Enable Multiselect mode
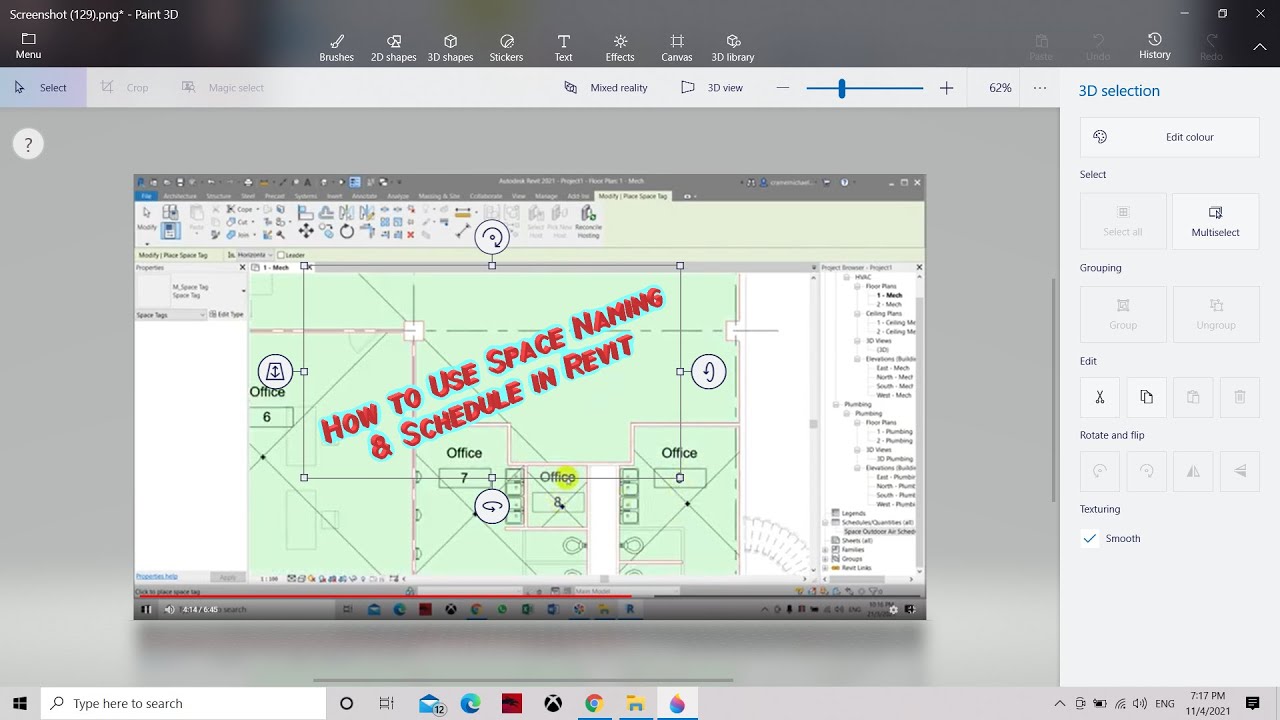 (x=1215, y=221)
